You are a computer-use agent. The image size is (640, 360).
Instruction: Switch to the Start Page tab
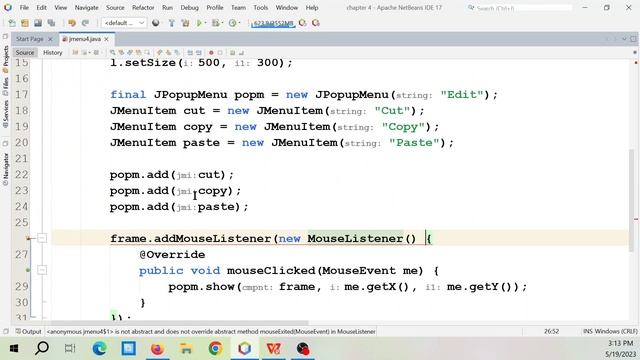(x=30, y=39)
